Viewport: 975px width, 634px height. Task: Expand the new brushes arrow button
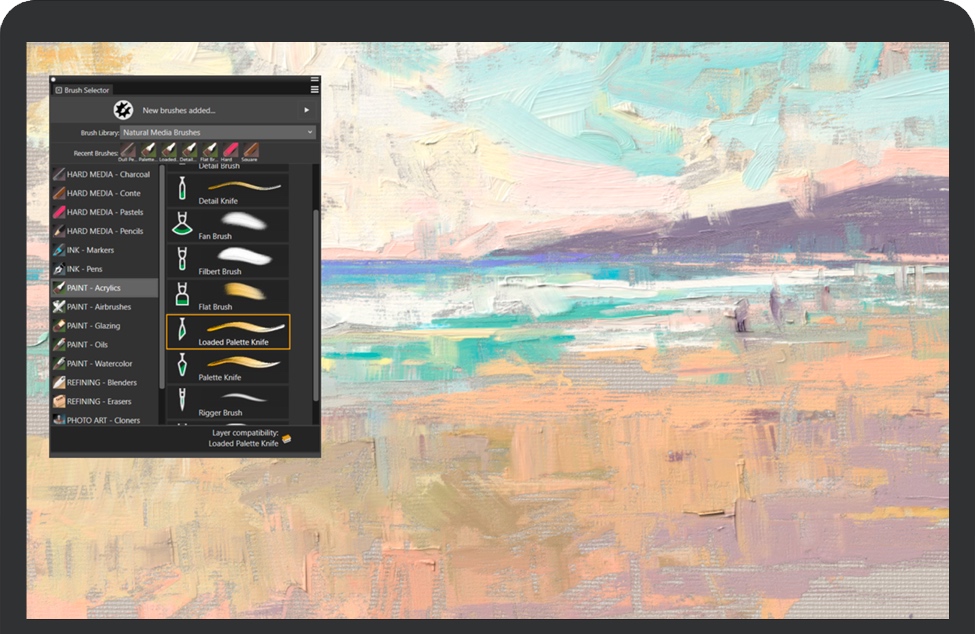(307, 110)
